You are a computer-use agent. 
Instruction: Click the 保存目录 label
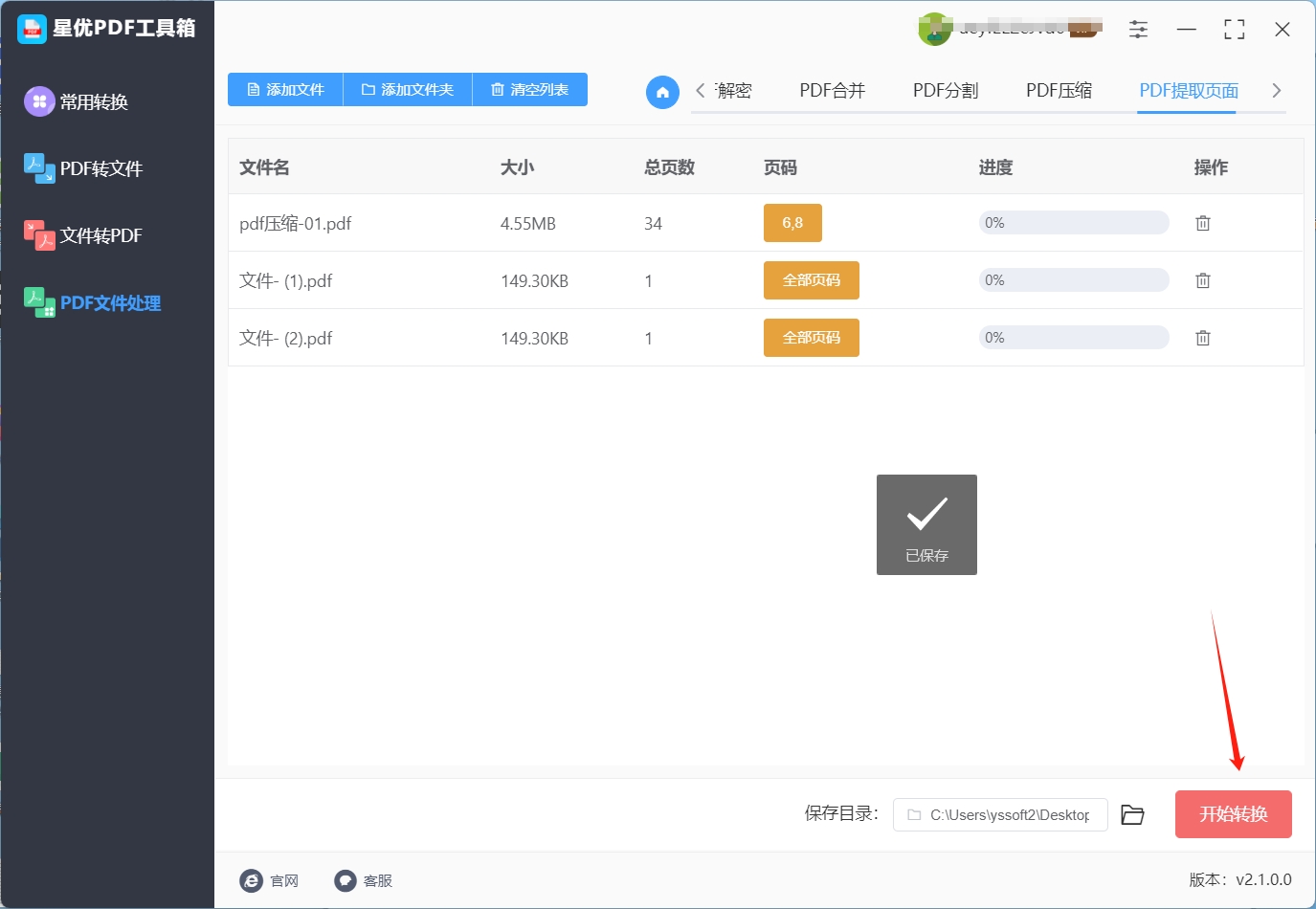click(841, 813)
